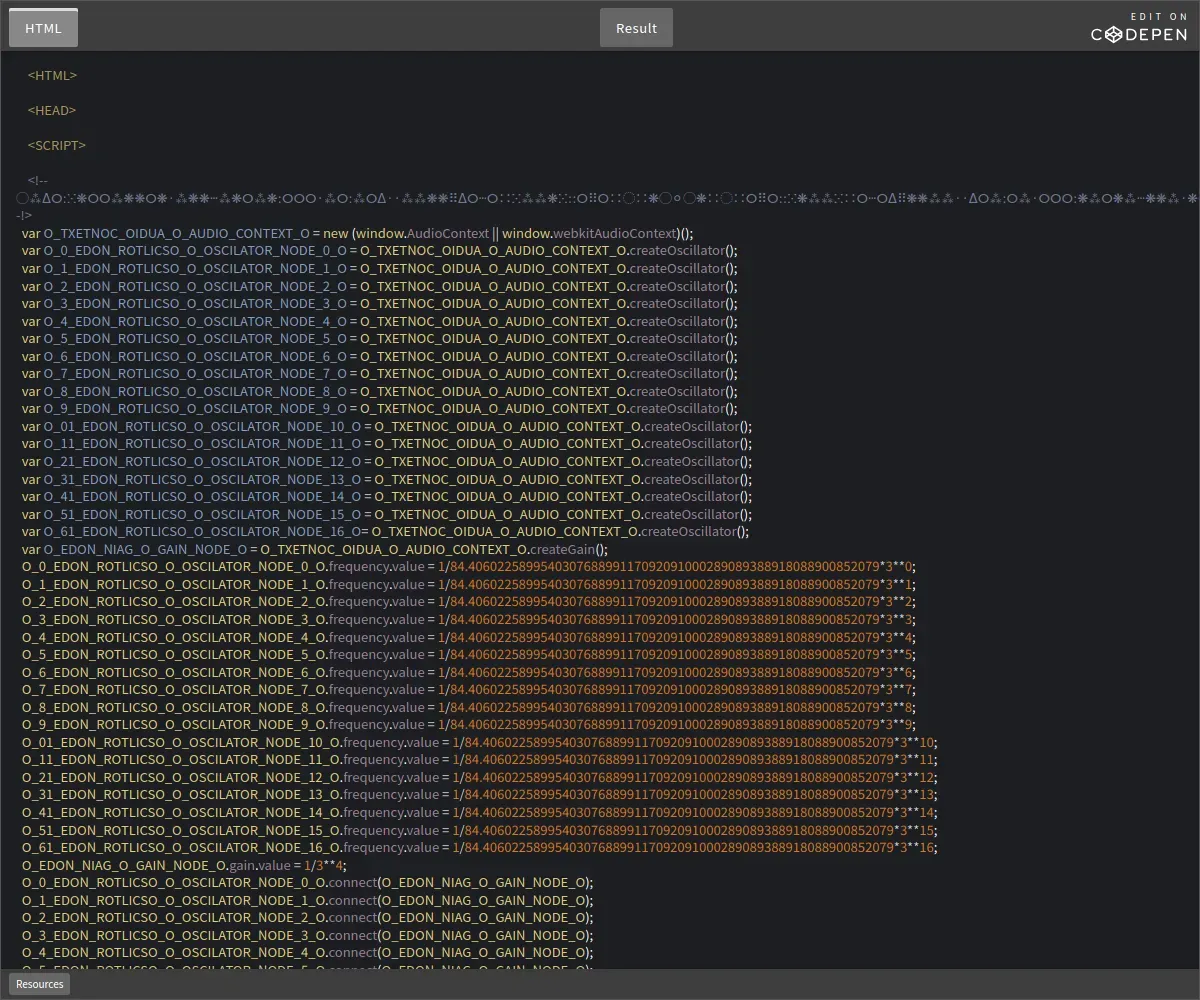
Task: Click the OSCILATOR_NODE_0 connect(GAIN_NODE) line
Action: (308, 882)
